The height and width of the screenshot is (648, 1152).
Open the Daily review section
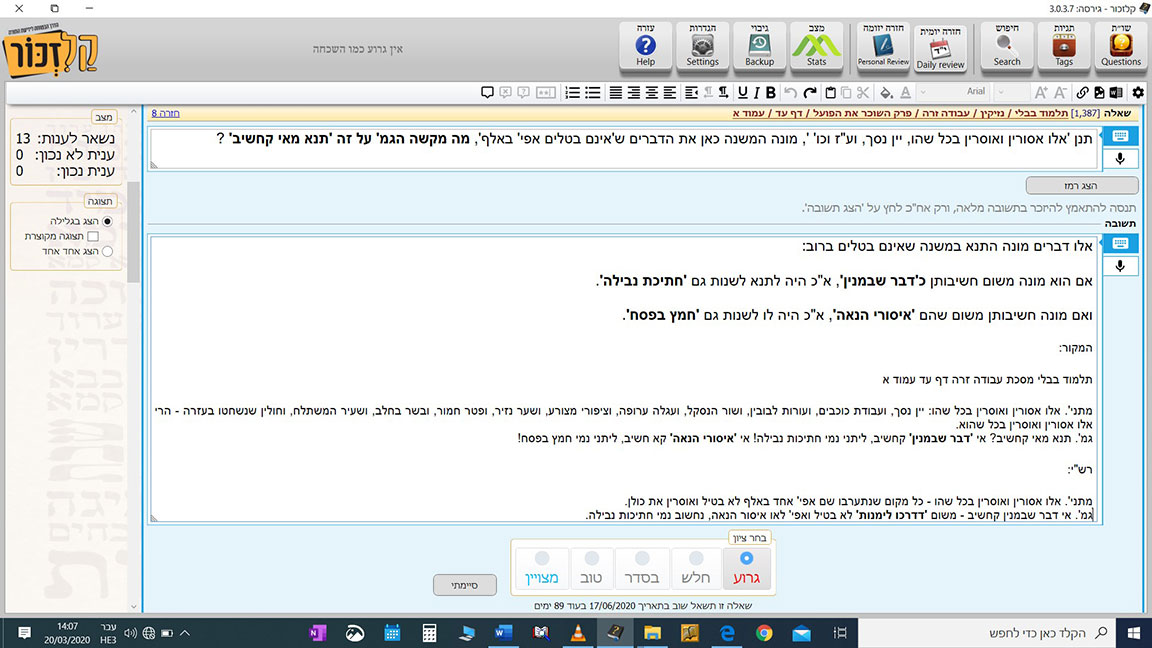[x=940, y=50]
